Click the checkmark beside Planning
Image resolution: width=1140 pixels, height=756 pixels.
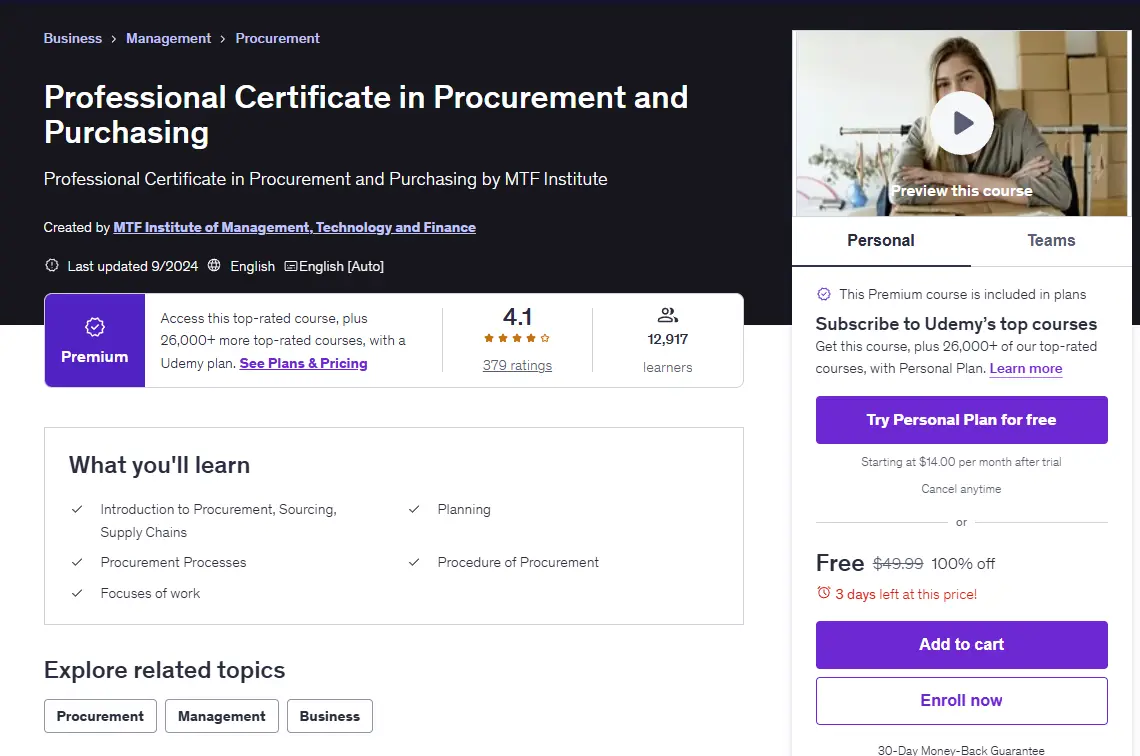point(414,510)
